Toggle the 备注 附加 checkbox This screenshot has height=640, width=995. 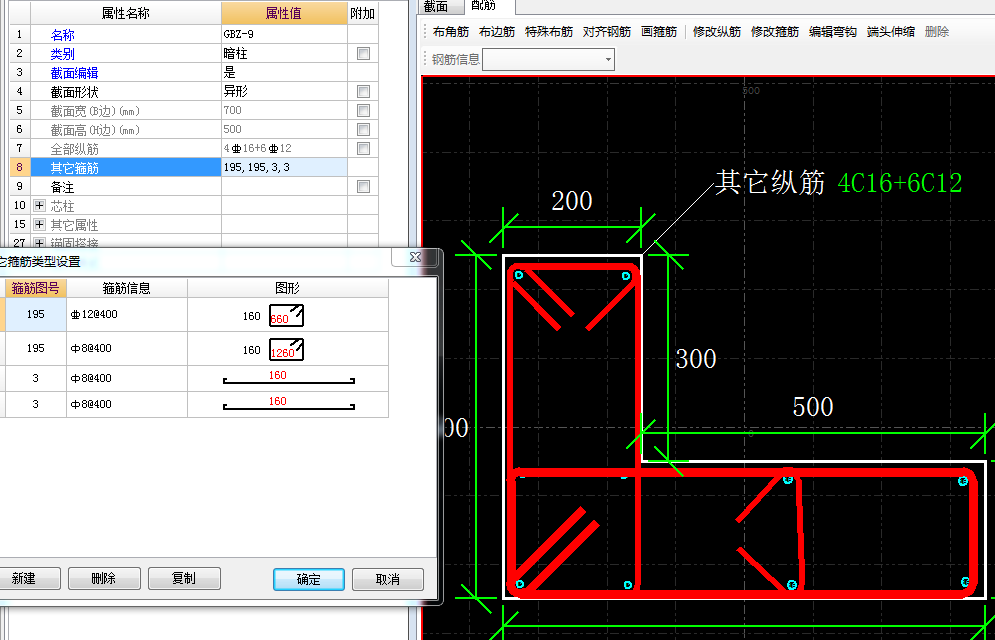pos(363,186)
